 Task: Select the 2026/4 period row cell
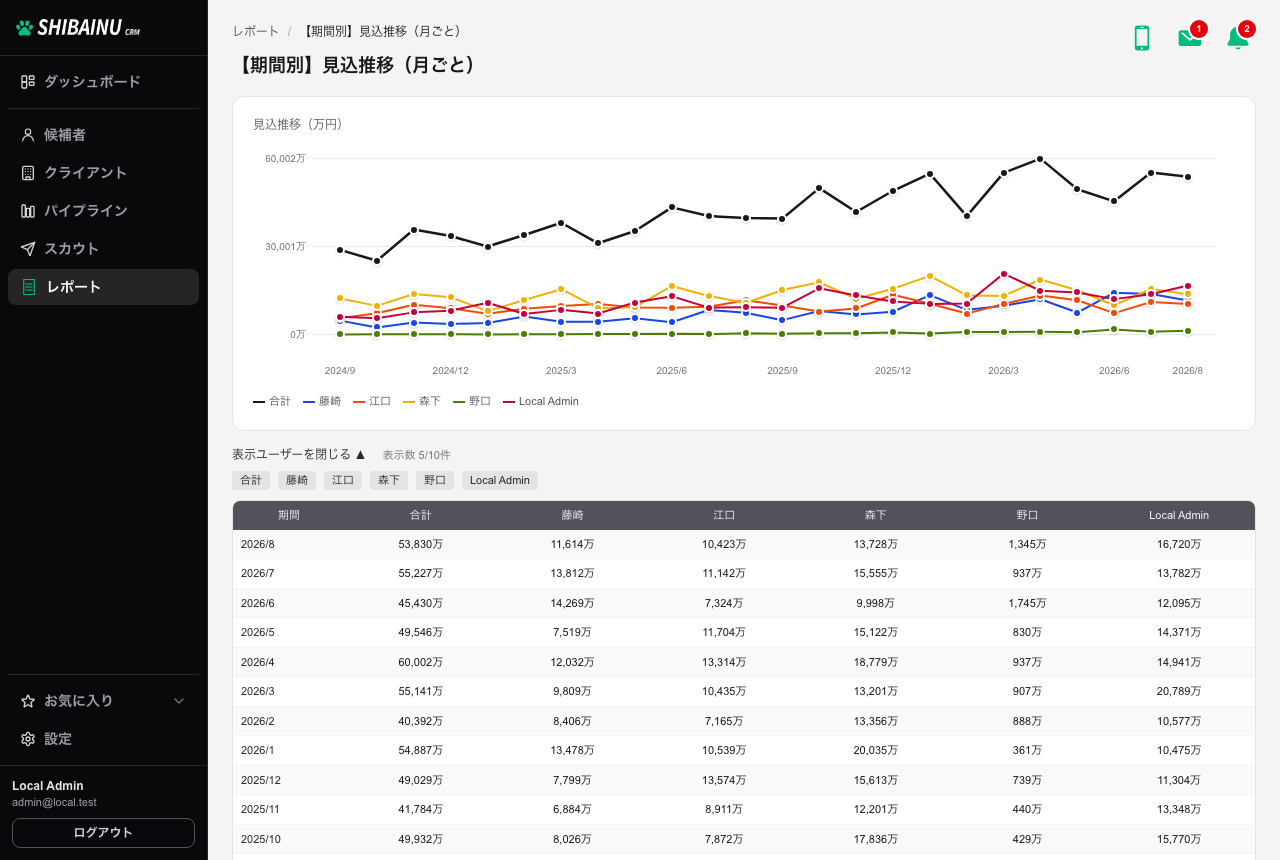(289, 662)
